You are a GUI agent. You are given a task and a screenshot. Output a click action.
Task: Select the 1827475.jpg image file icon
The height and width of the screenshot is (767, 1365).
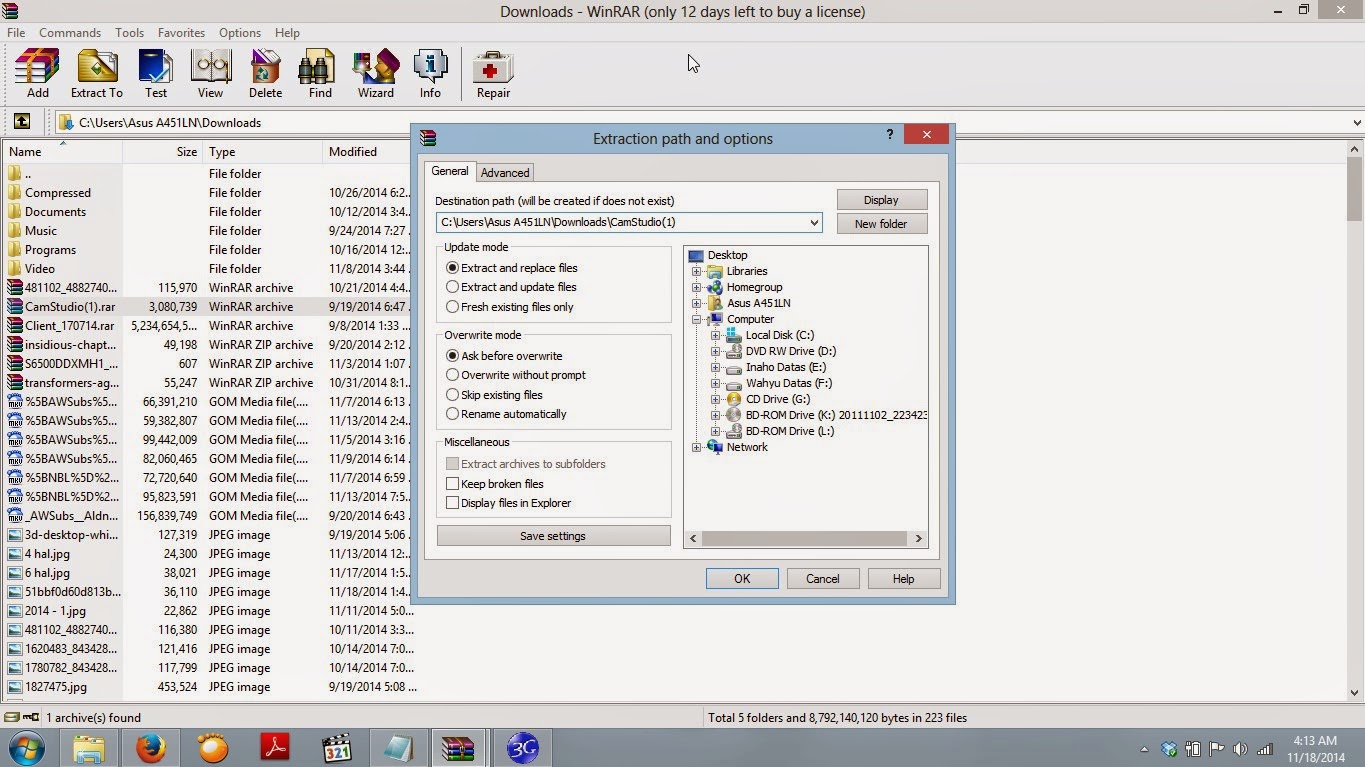click(14, 686)
